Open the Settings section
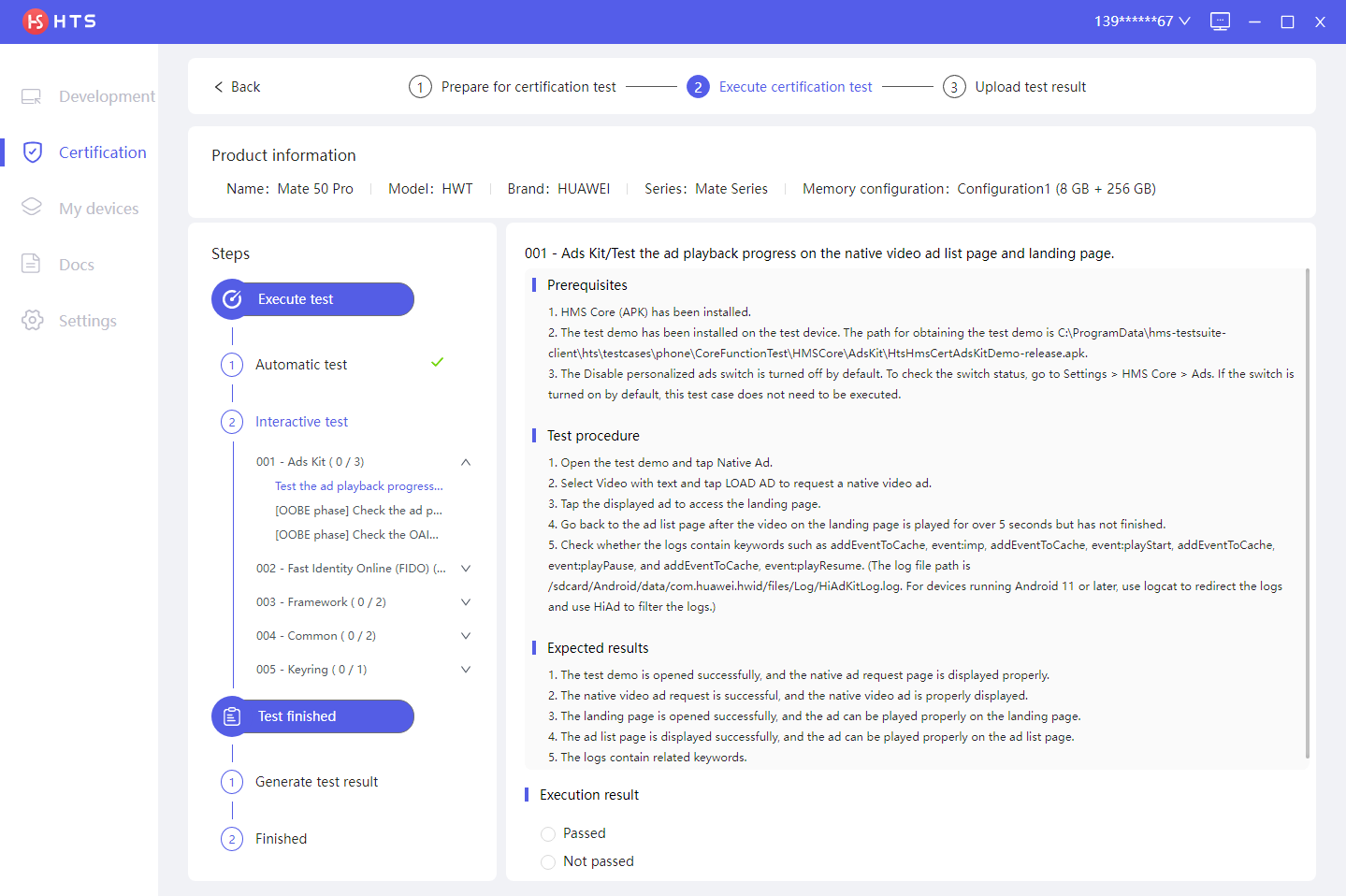The width and height of the screenshot is (1346, 896). (88, 321)
